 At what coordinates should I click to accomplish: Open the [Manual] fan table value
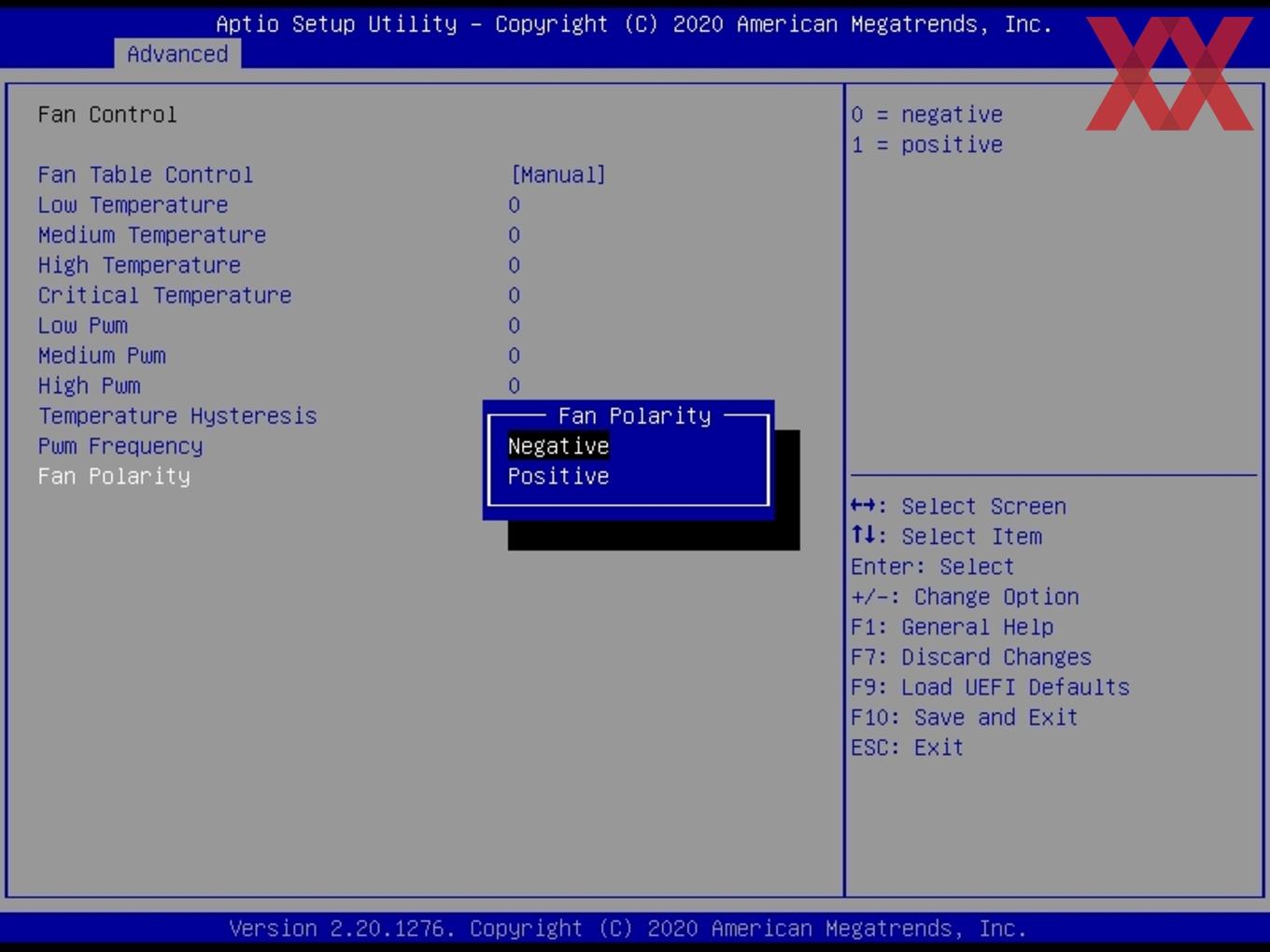(558, 175)
